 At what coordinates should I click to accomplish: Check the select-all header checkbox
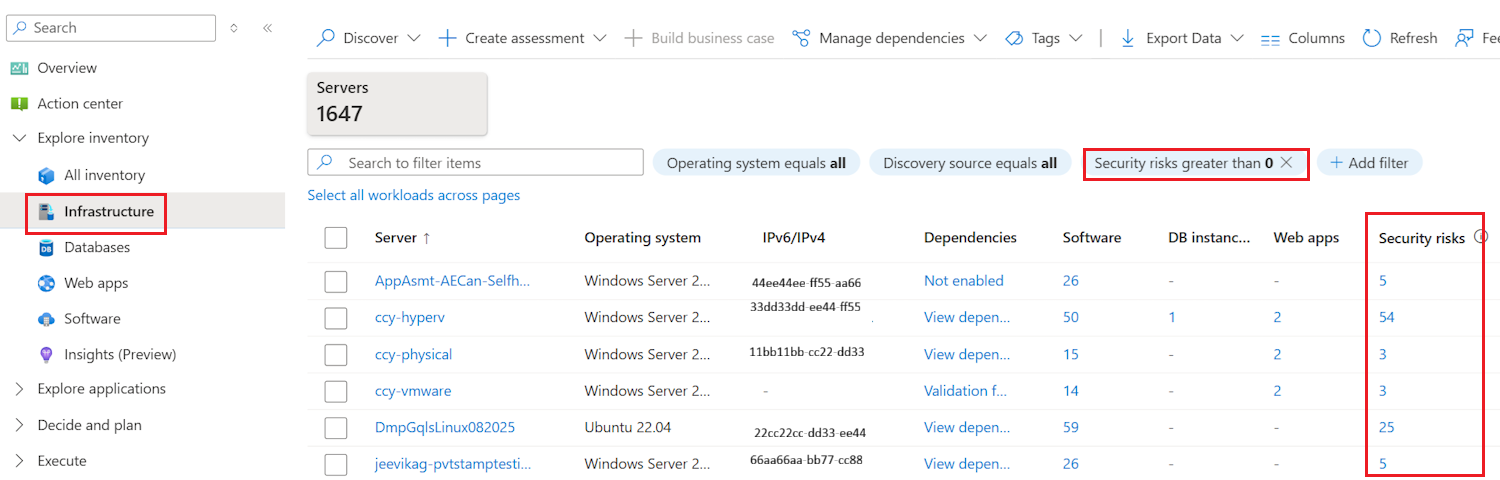336,238
